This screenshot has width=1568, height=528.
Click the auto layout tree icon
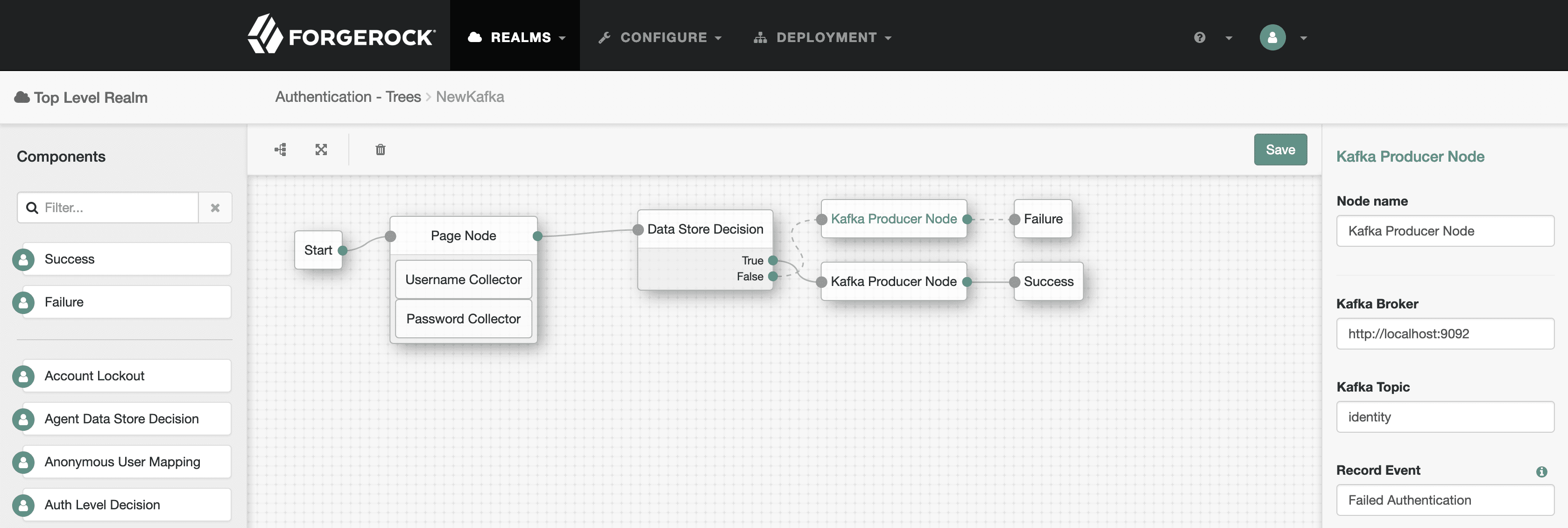tap(281, 150)
